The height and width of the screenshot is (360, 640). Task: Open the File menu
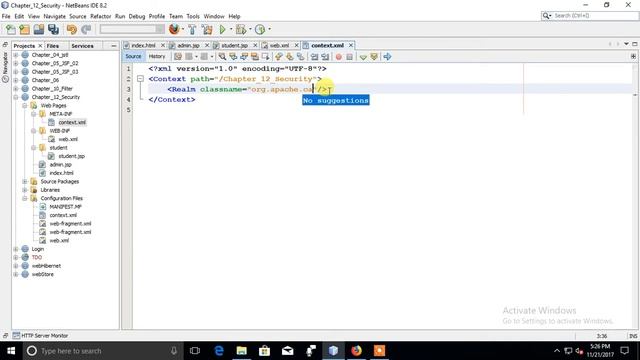click(x=6, y=16)
